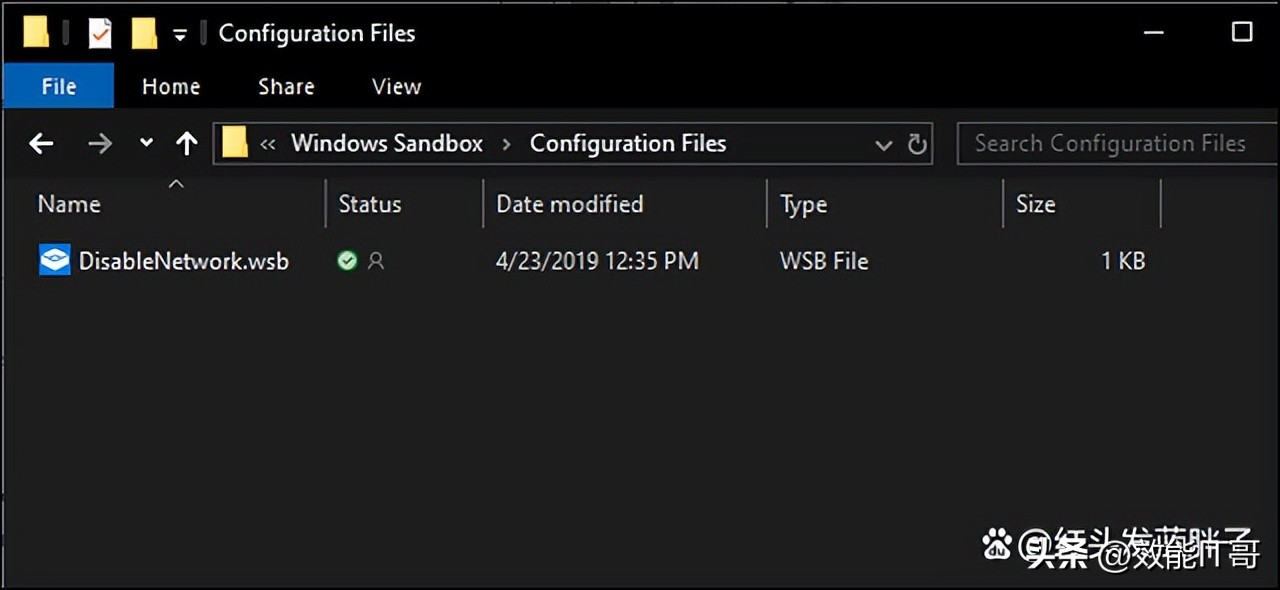This screenshot has height=590, width=1280.
Task: Click the OneDrive shared person icon for DisableNetwork.wsb
Action: point(375,260)
